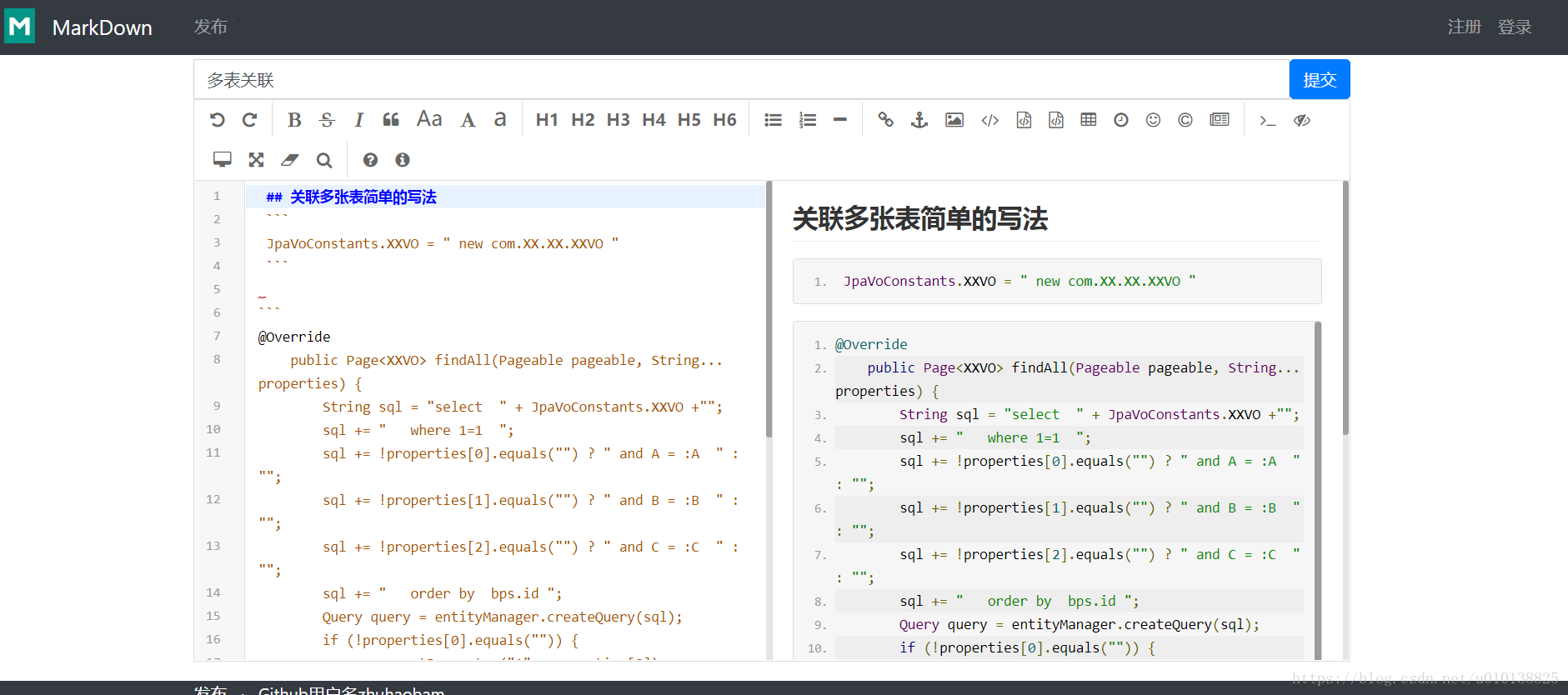Viewport: 1568px width, 695px height.
Task: Click the editor pane vertical scrollbar
Action: pos(769,309)
